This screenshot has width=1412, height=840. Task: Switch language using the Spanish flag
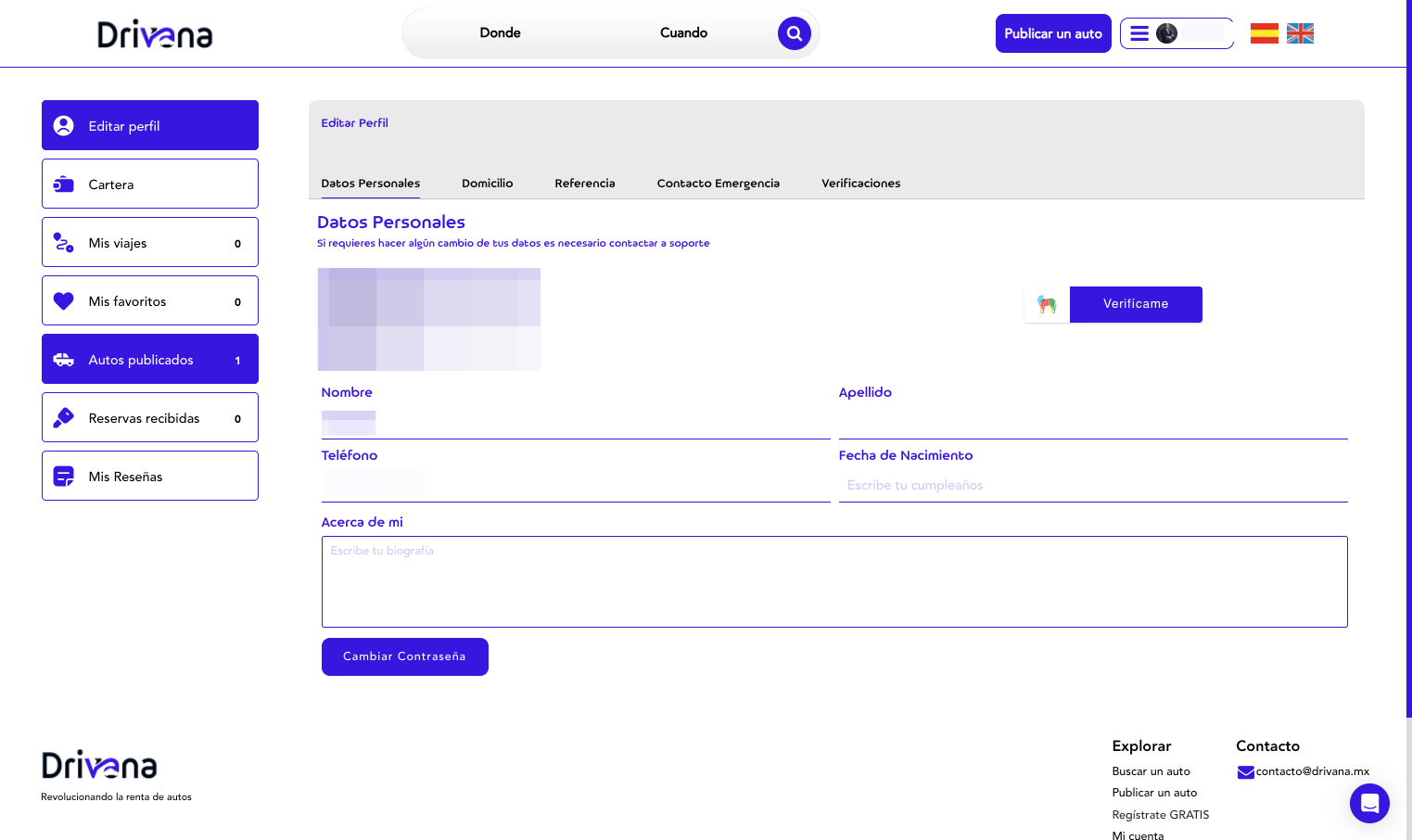(x=1264, y=33)
